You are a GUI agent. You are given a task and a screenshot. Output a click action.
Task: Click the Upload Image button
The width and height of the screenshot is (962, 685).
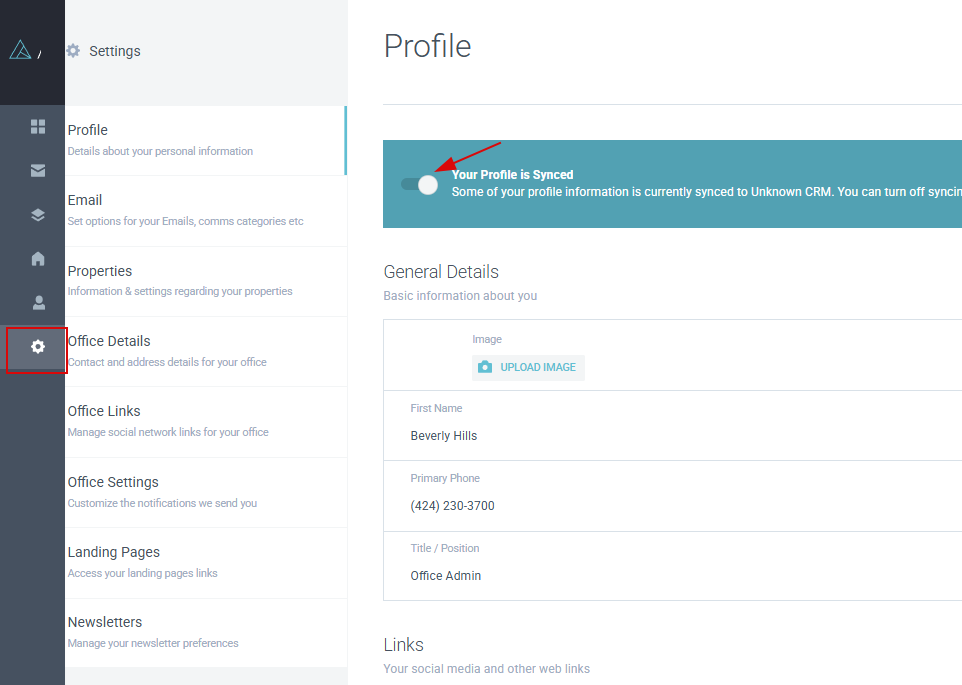pos(529,367)
